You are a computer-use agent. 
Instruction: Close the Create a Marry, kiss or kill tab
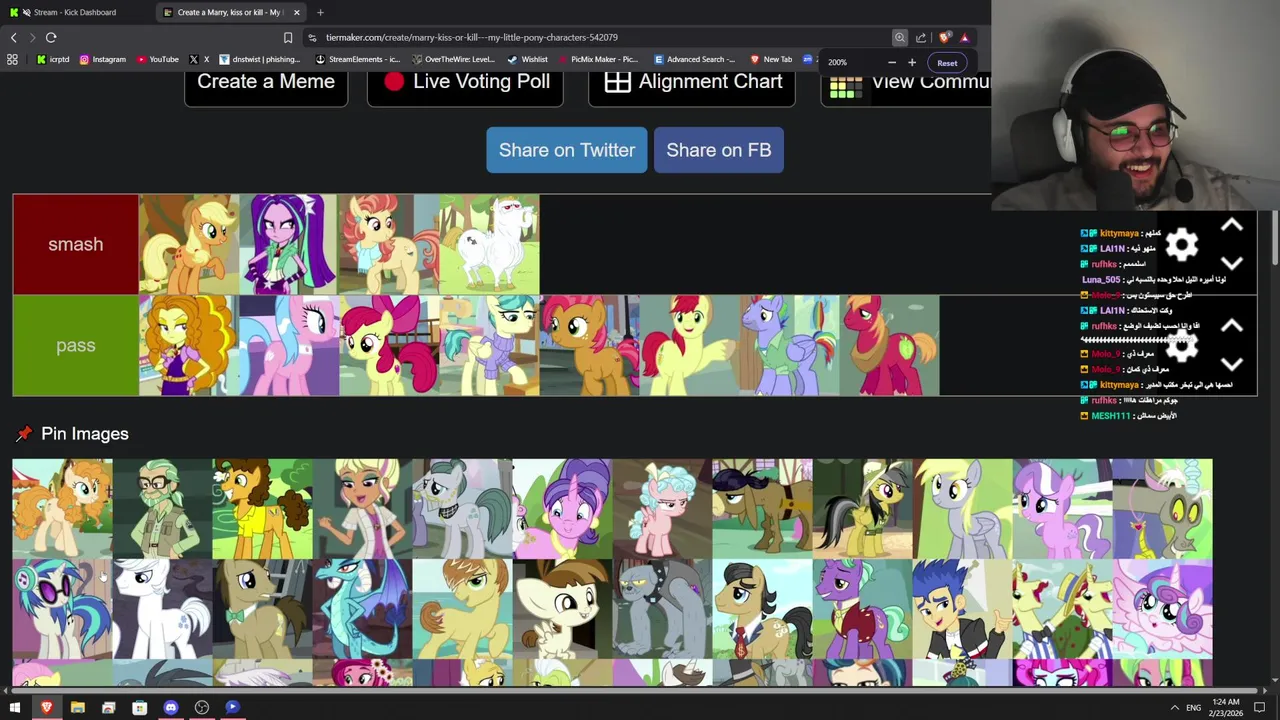(x=296, y=12)
